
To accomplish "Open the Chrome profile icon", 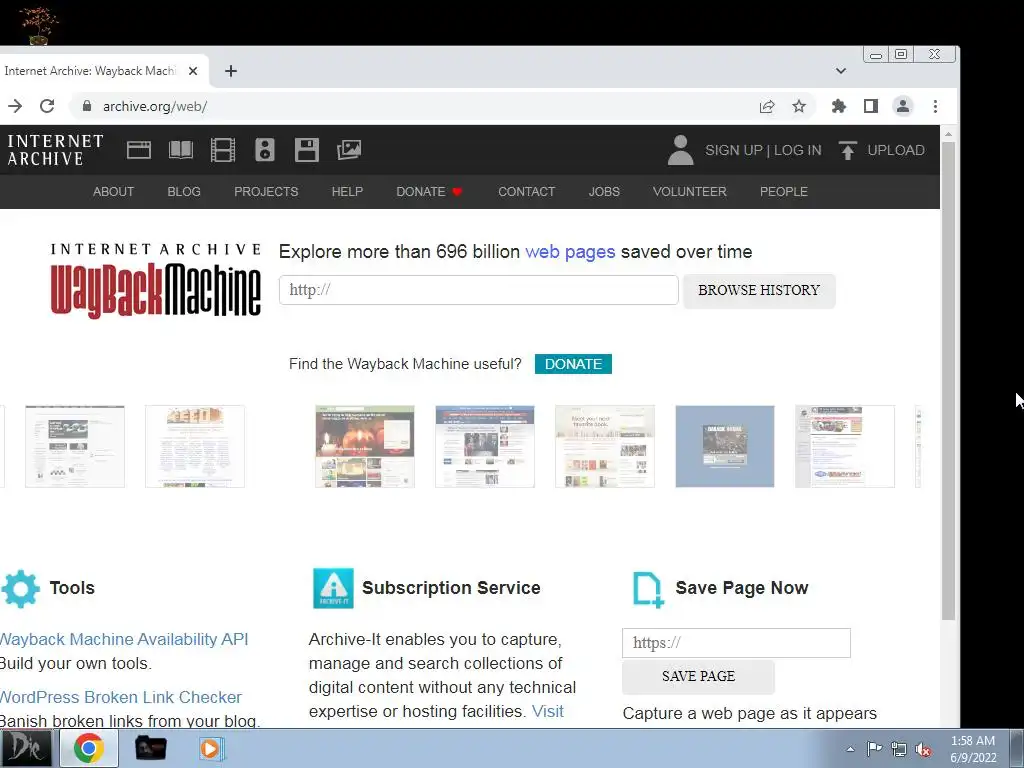I will 903,106.
